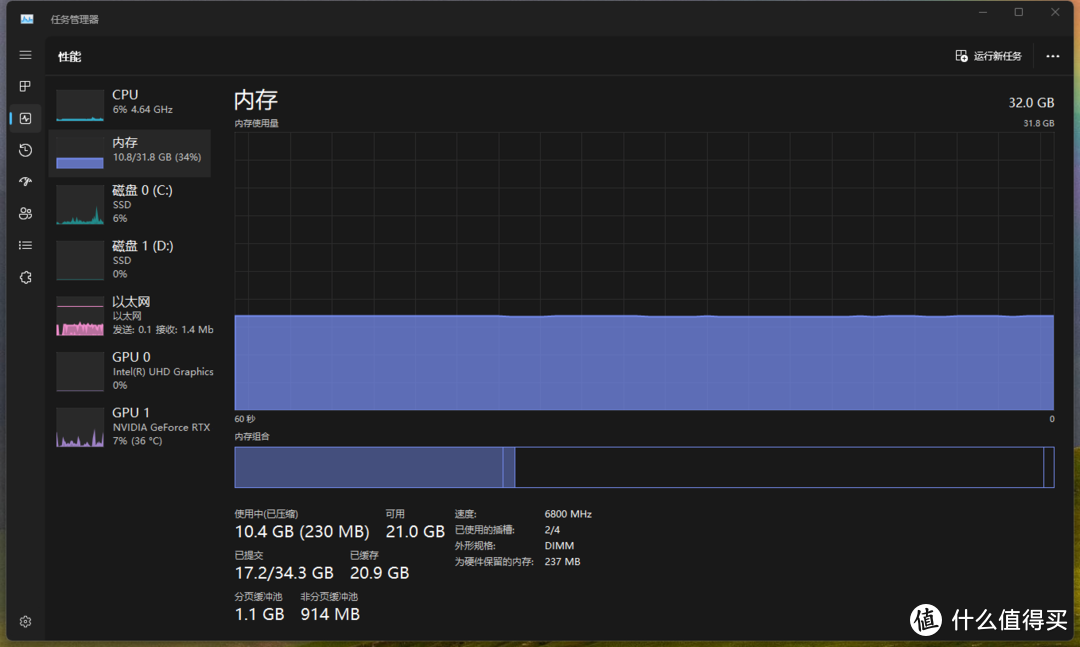1080x647 pixels.
Task: Click the 2/4 slots used value
Action: click(552, 530)
